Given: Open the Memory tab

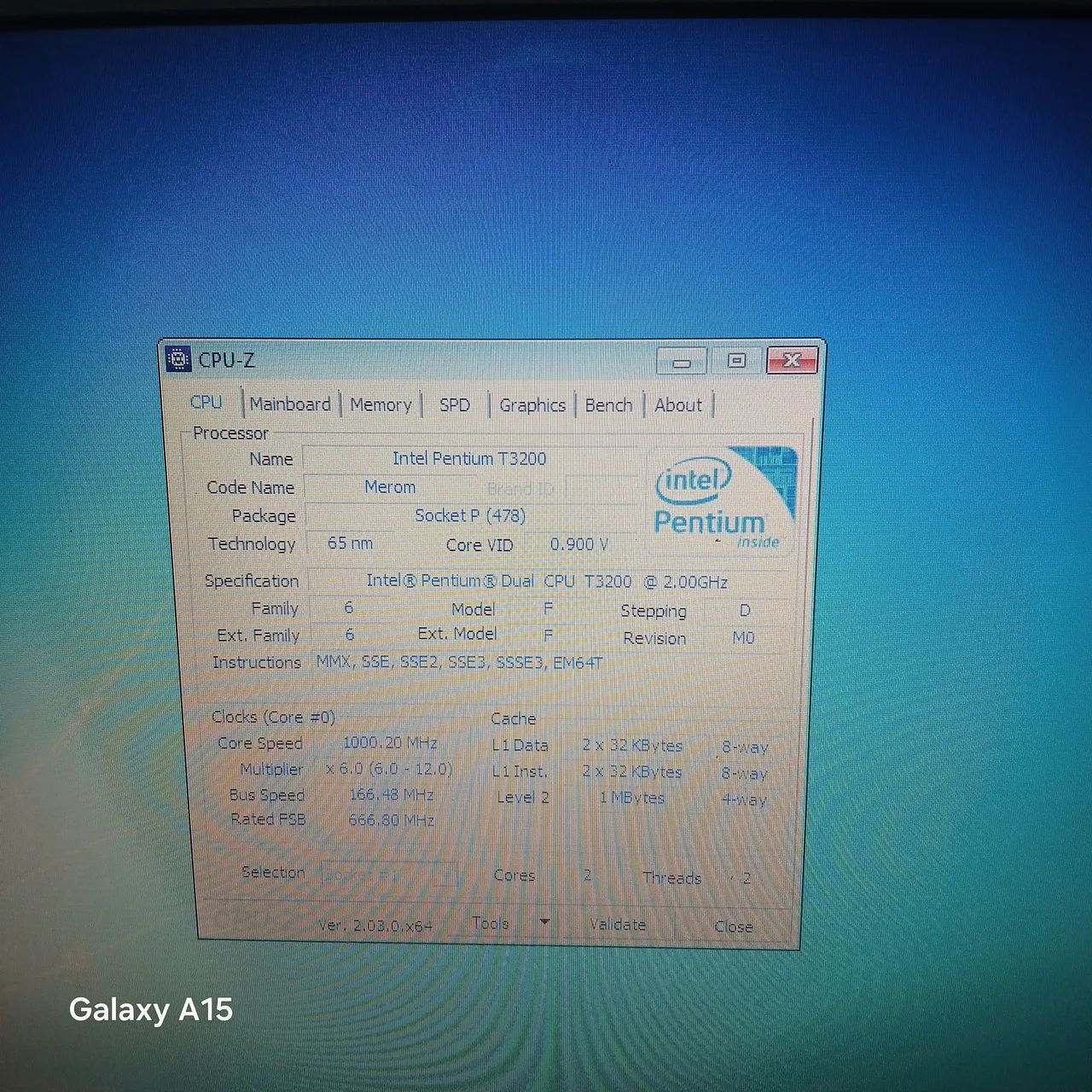Looking at the screenshot, I should (x=380, y=405).
